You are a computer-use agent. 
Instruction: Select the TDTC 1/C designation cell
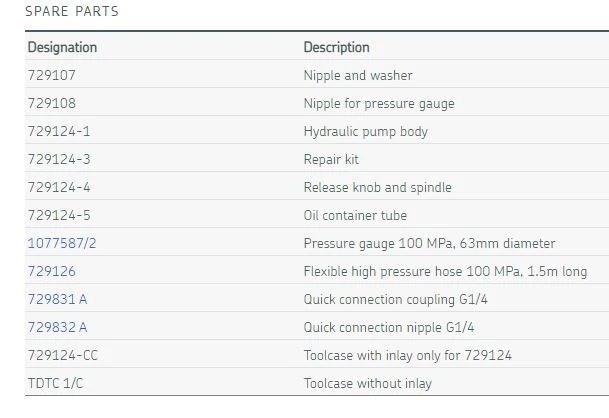(57, 383)
